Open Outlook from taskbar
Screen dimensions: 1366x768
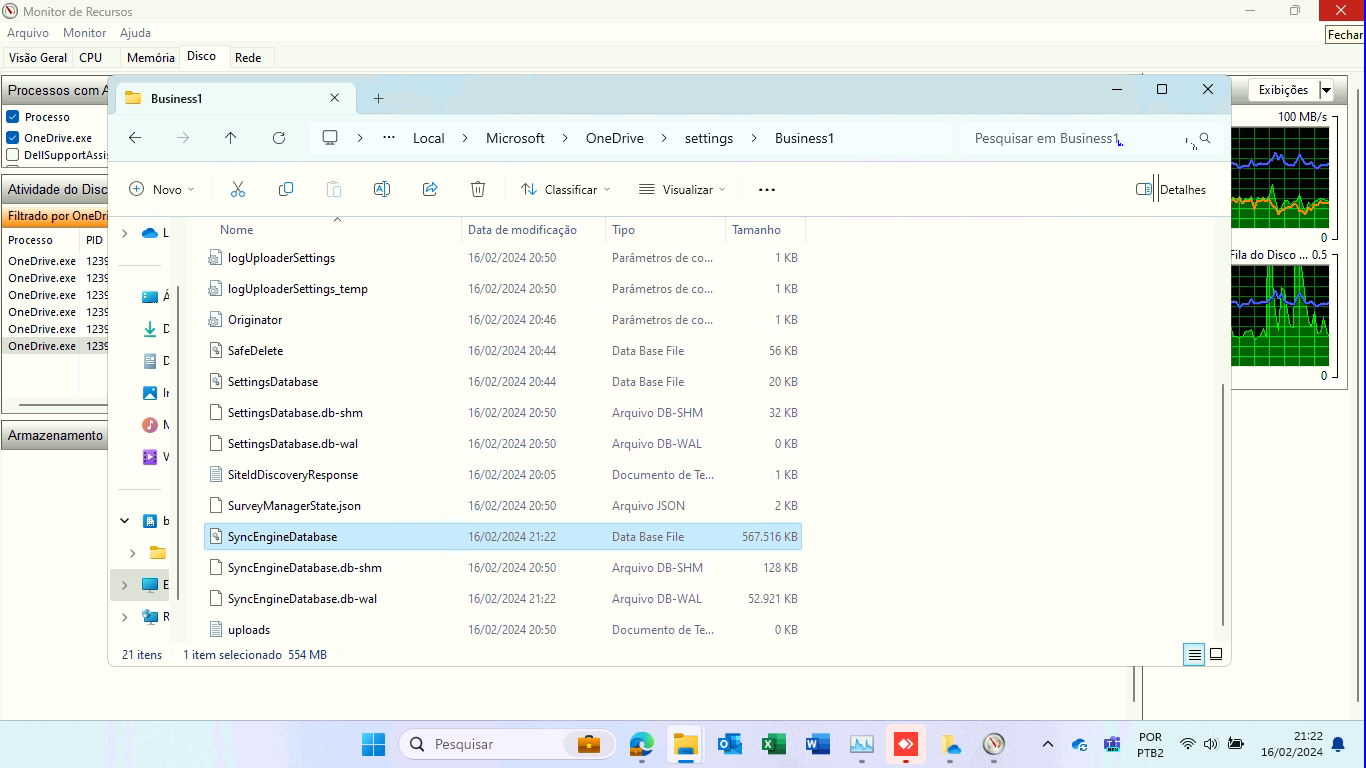tap(729, 744)
